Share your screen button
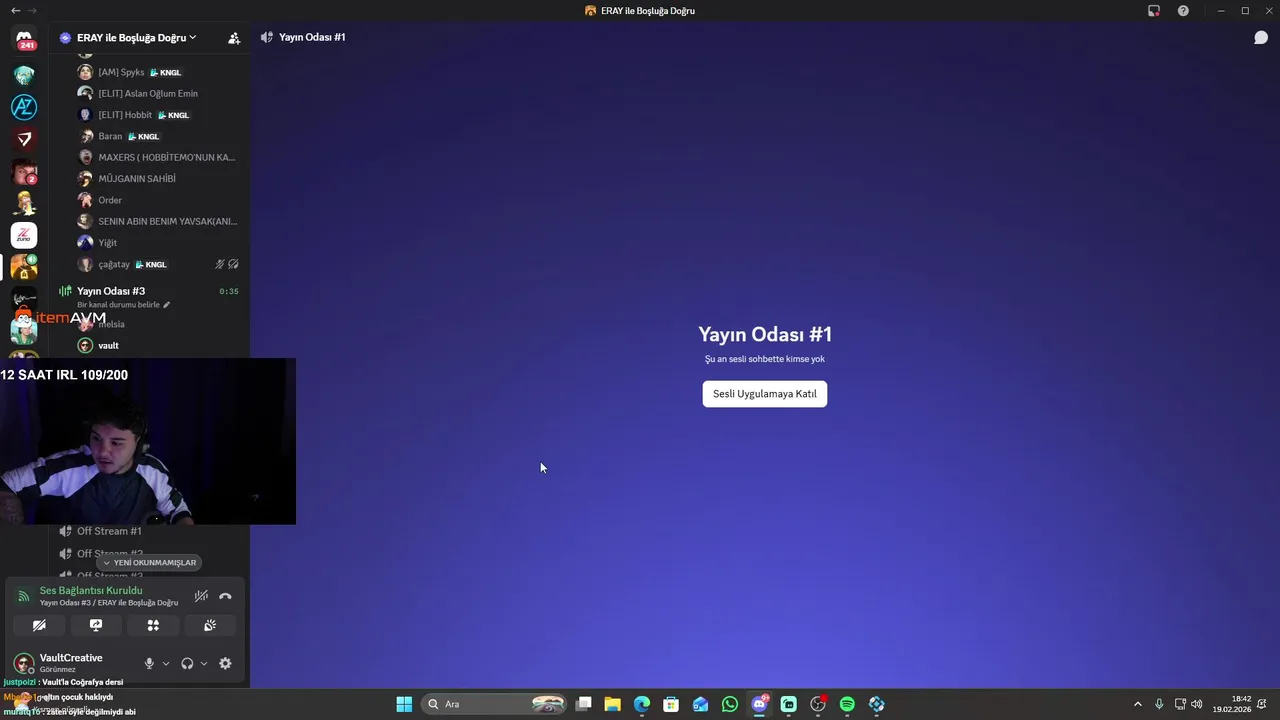Screen dimensions: 1280x720 click(96, 625)
